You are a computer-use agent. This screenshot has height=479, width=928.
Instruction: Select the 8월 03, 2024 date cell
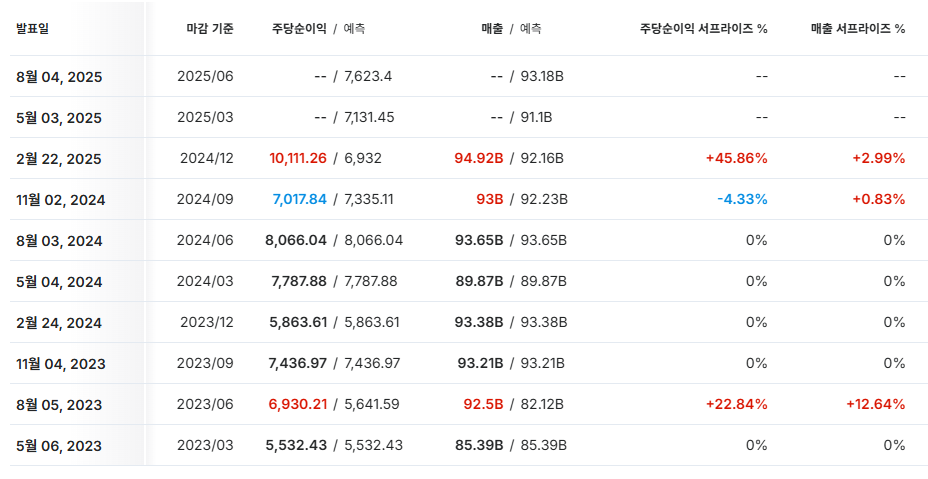(59, 241)
